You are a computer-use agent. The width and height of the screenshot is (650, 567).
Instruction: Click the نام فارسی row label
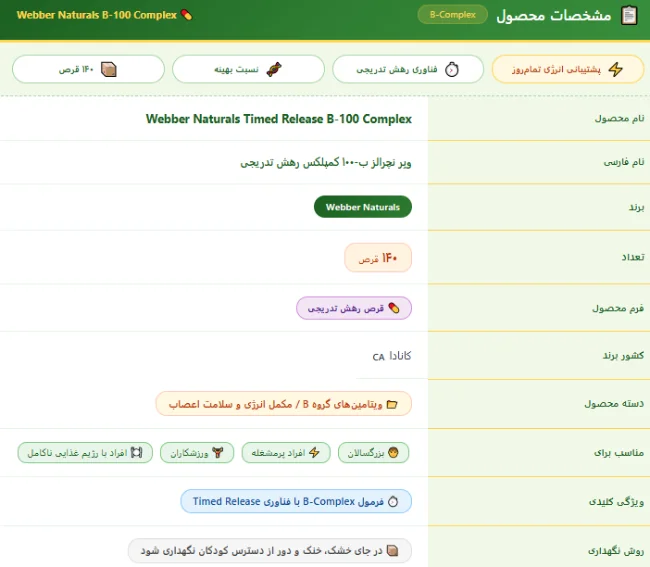[623, 162]
